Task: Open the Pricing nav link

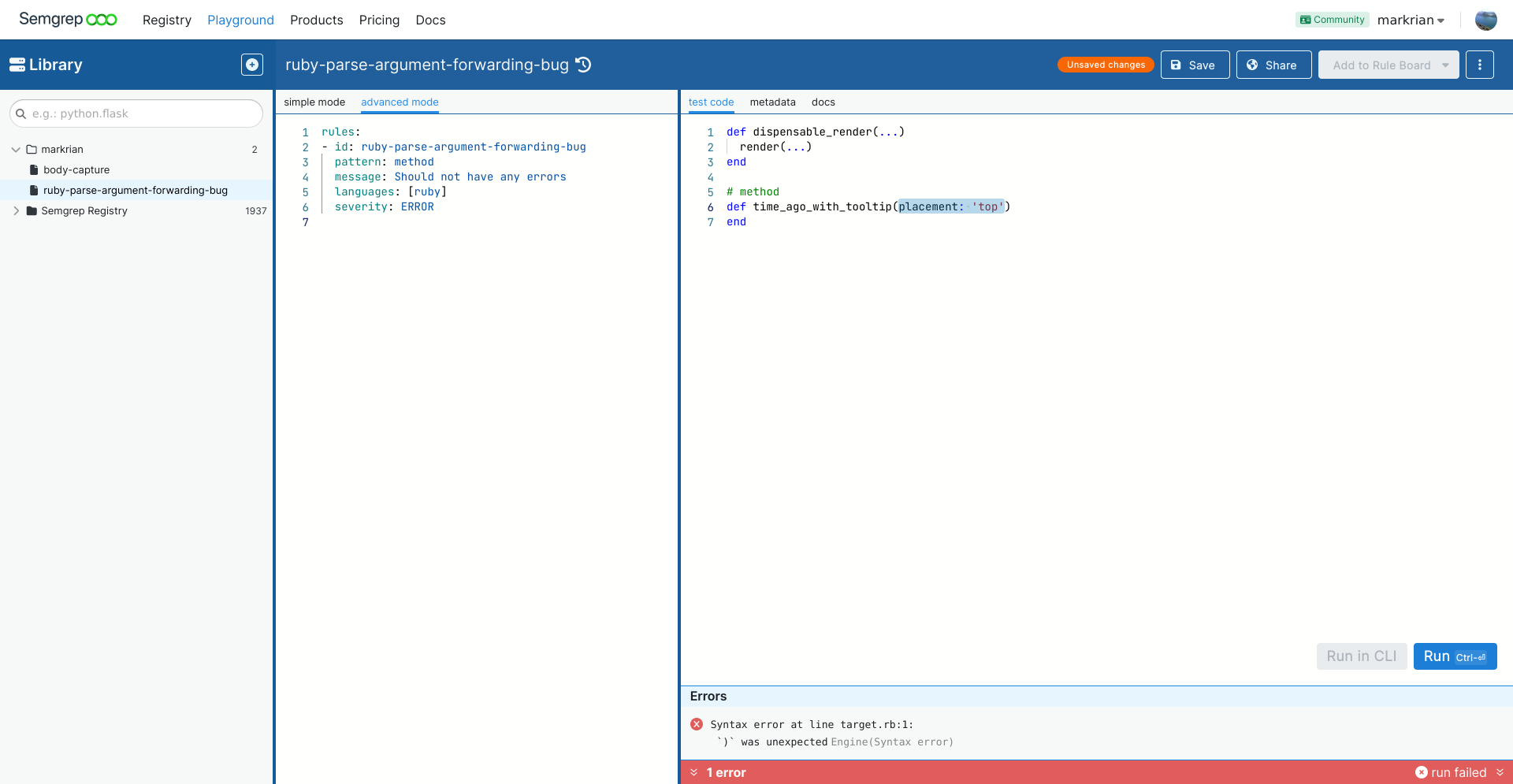Action: (x=379, y=20)
